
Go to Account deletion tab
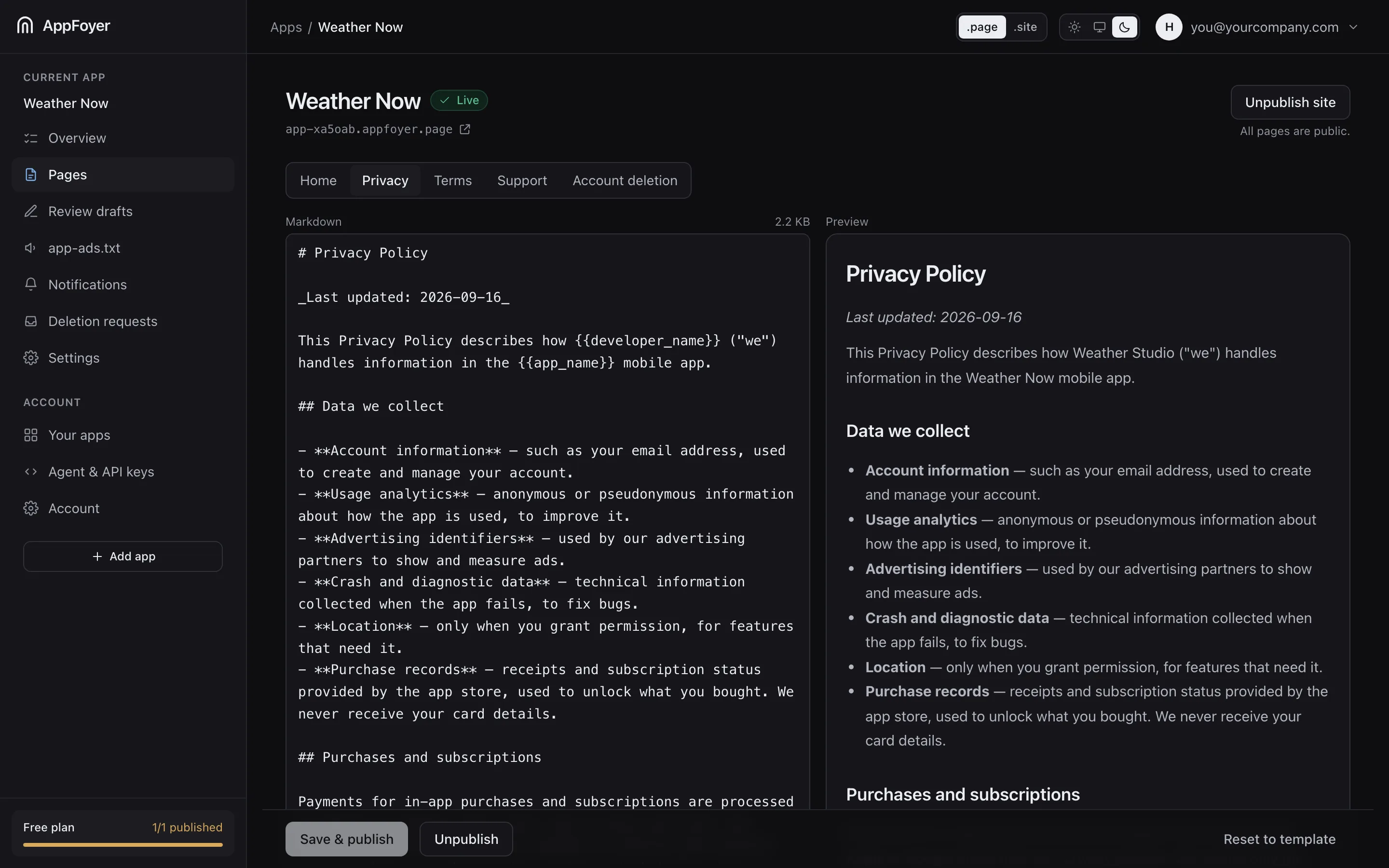[625, 180]
